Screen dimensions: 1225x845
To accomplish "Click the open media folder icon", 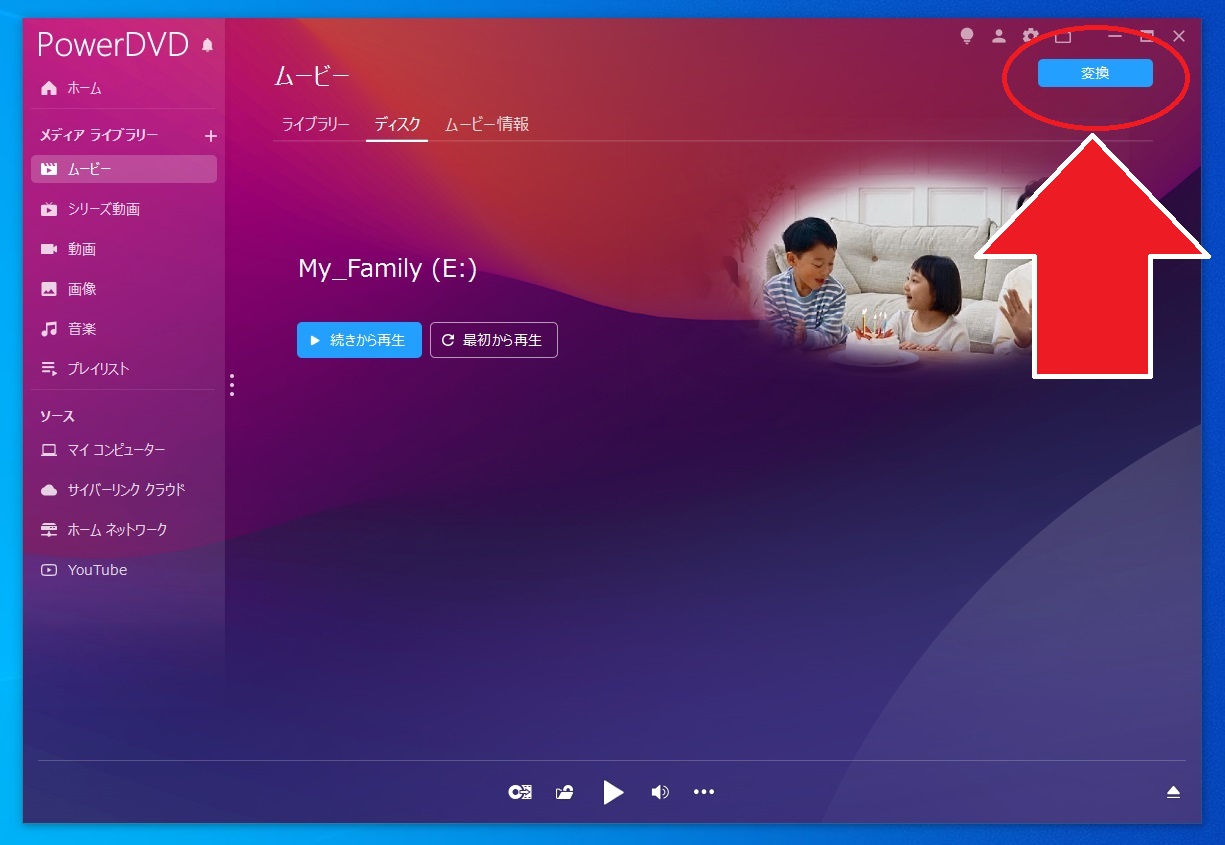I will (565, 792).
